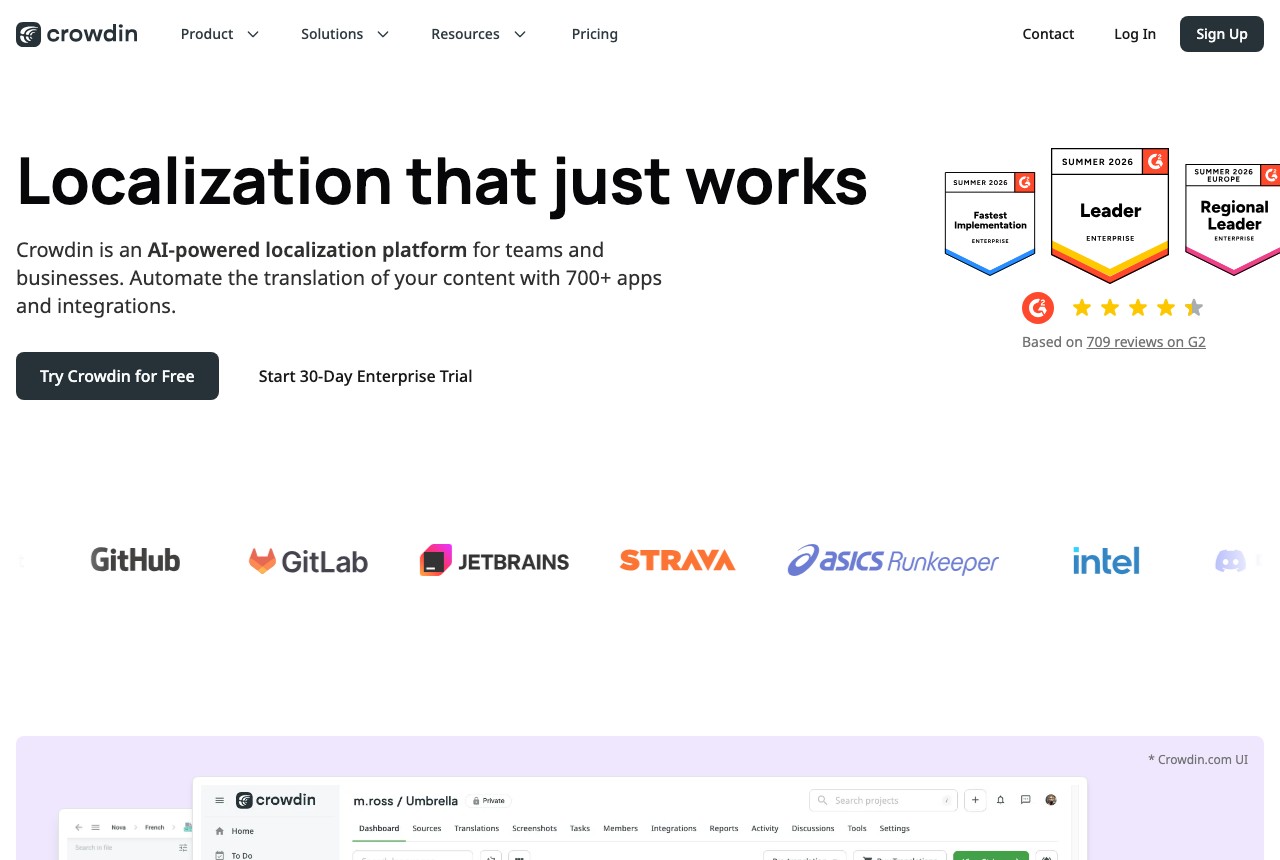Go to the Contact page
The image size is (1280, 860).
click(1048, 34)
